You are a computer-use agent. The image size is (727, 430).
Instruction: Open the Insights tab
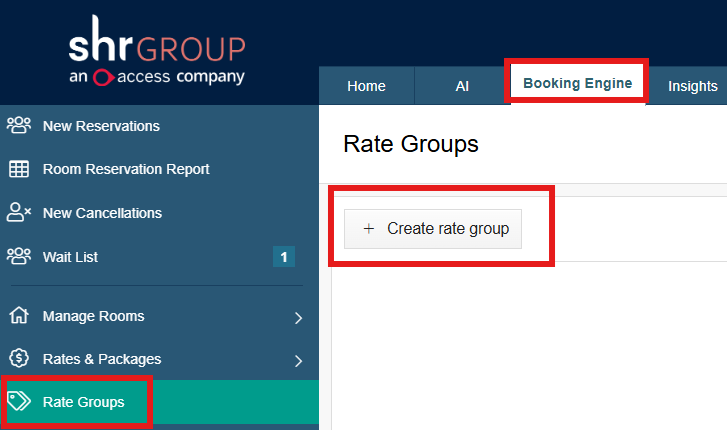coord(692,86)
